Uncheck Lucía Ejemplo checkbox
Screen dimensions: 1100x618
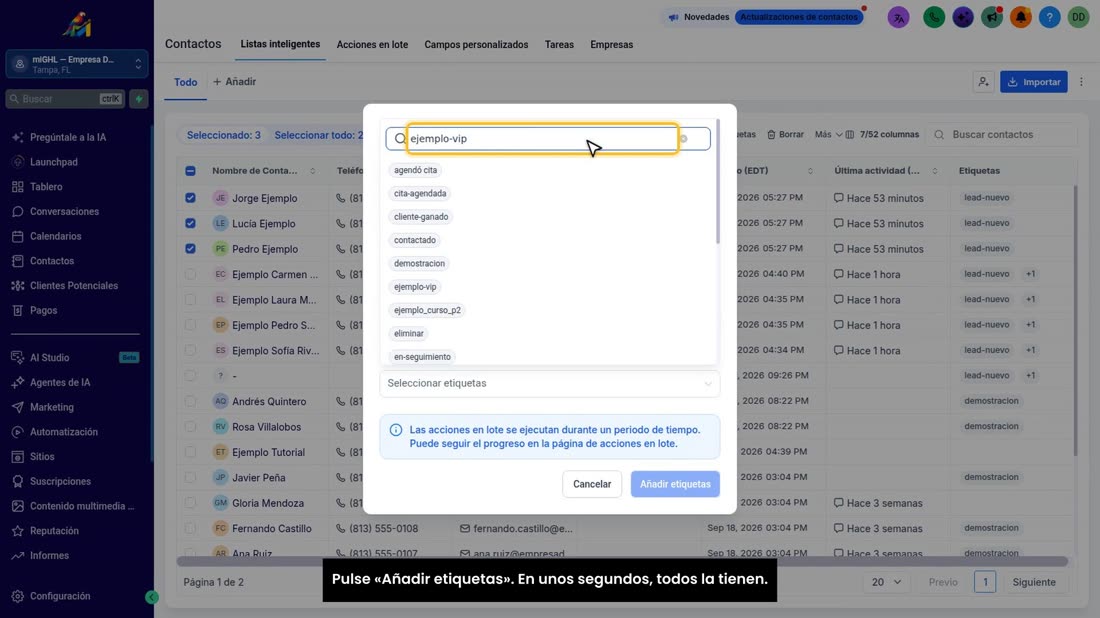coord(190,223)
